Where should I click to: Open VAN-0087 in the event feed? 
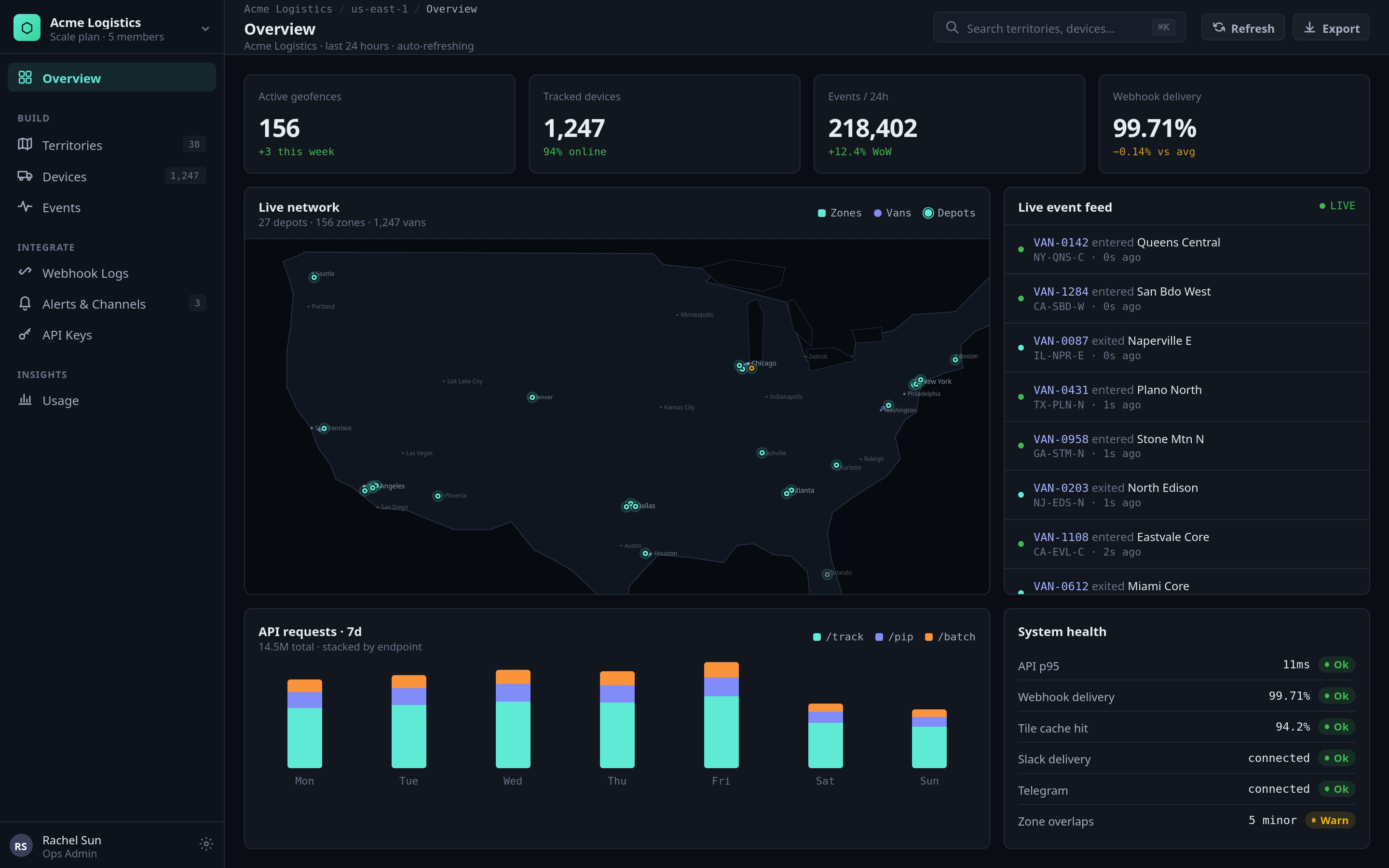point(1186,348)
